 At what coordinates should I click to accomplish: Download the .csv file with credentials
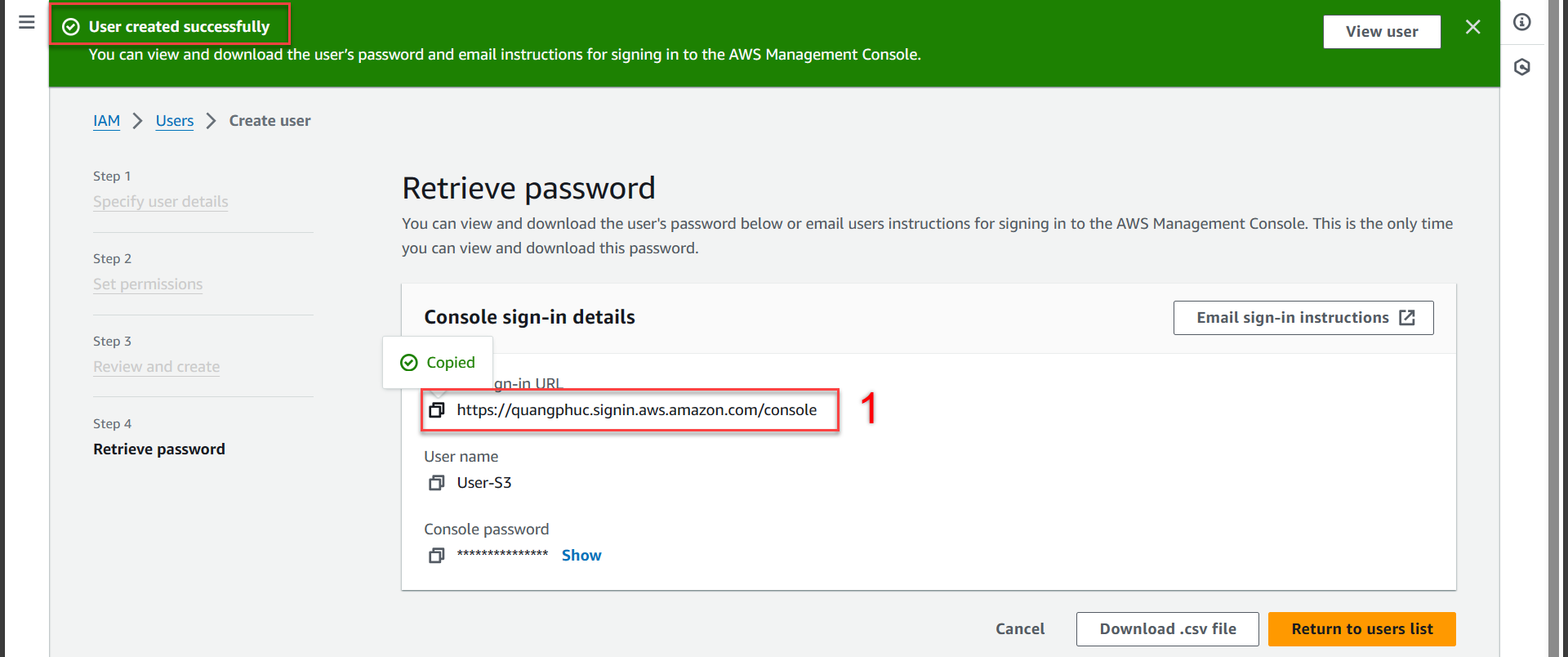pyautogui.click(x=1167, y=628)
